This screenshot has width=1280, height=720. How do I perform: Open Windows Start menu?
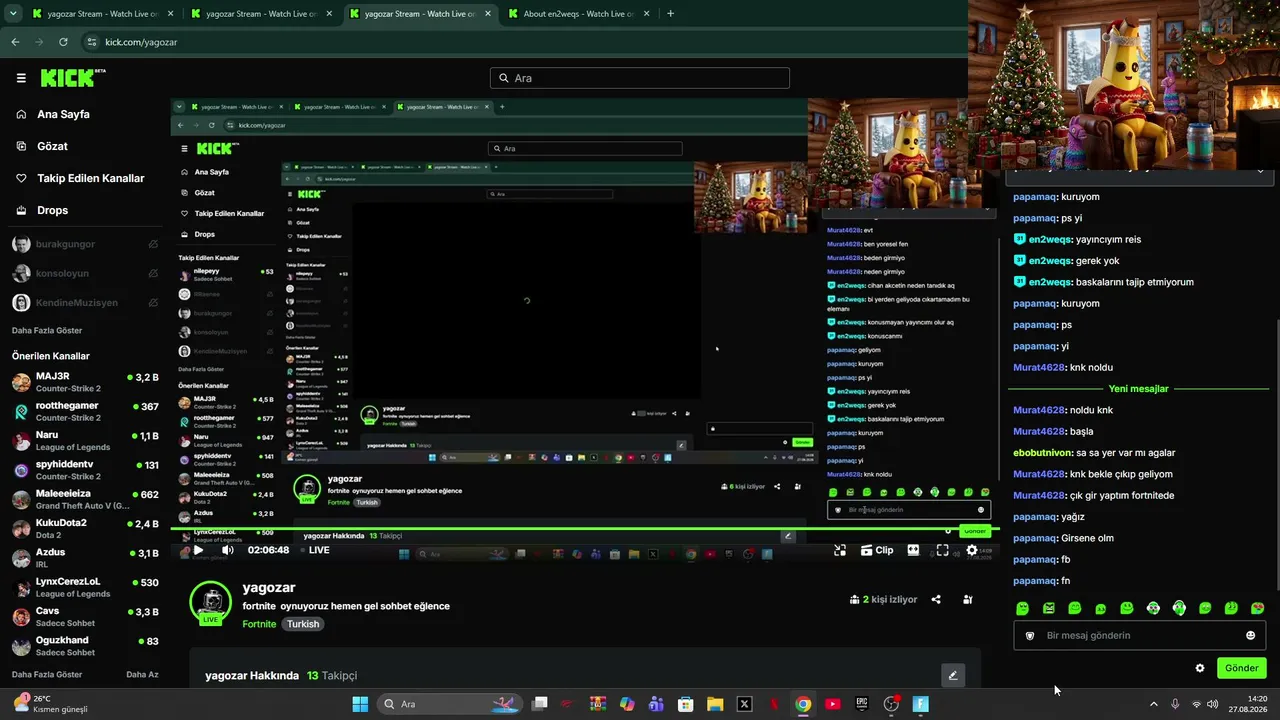(360, 704)
